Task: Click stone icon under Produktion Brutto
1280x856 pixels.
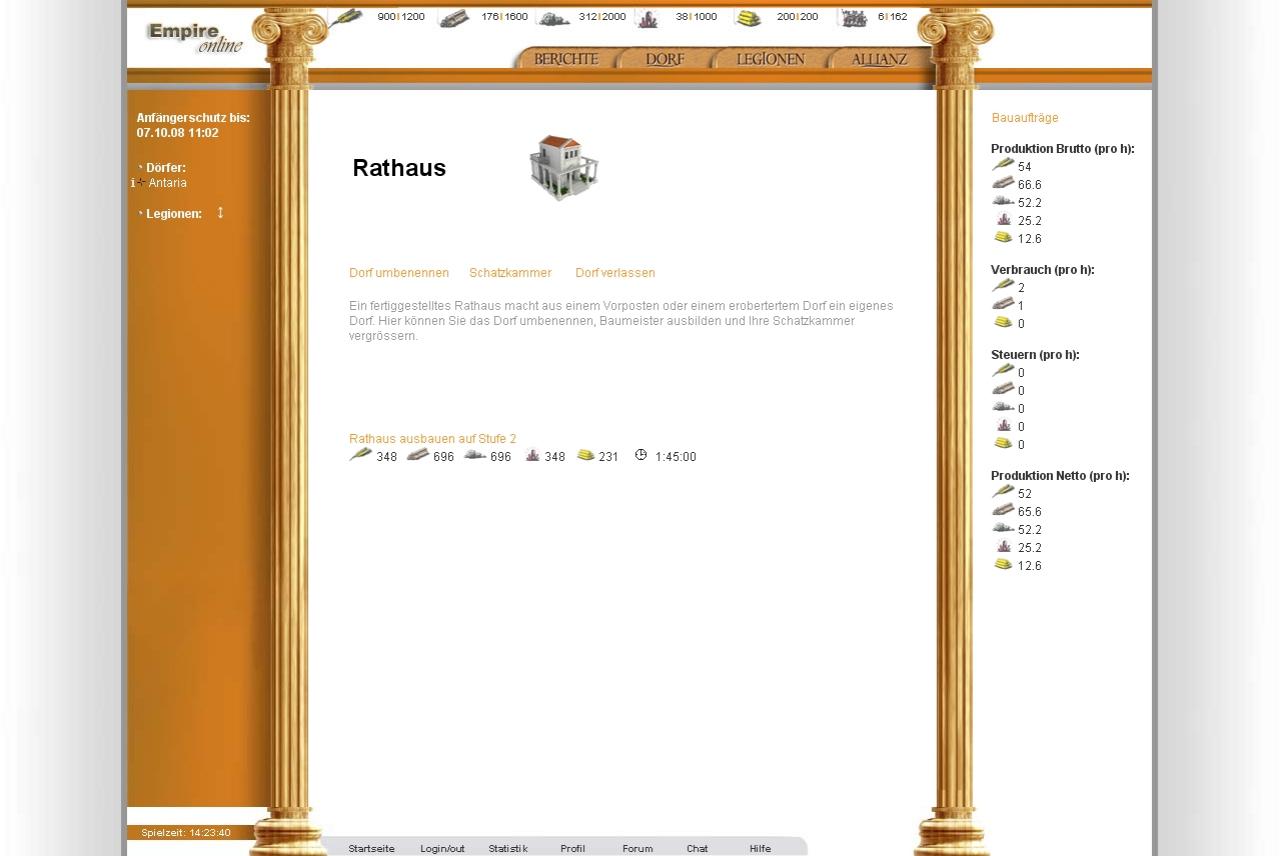Action: 1003,201
